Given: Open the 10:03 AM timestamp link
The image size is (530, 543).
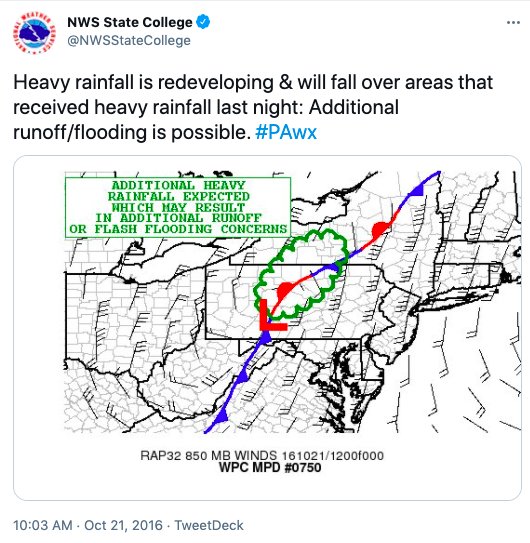Looking at the screenshot, I should pyautogui.click(x=43, y=525).
